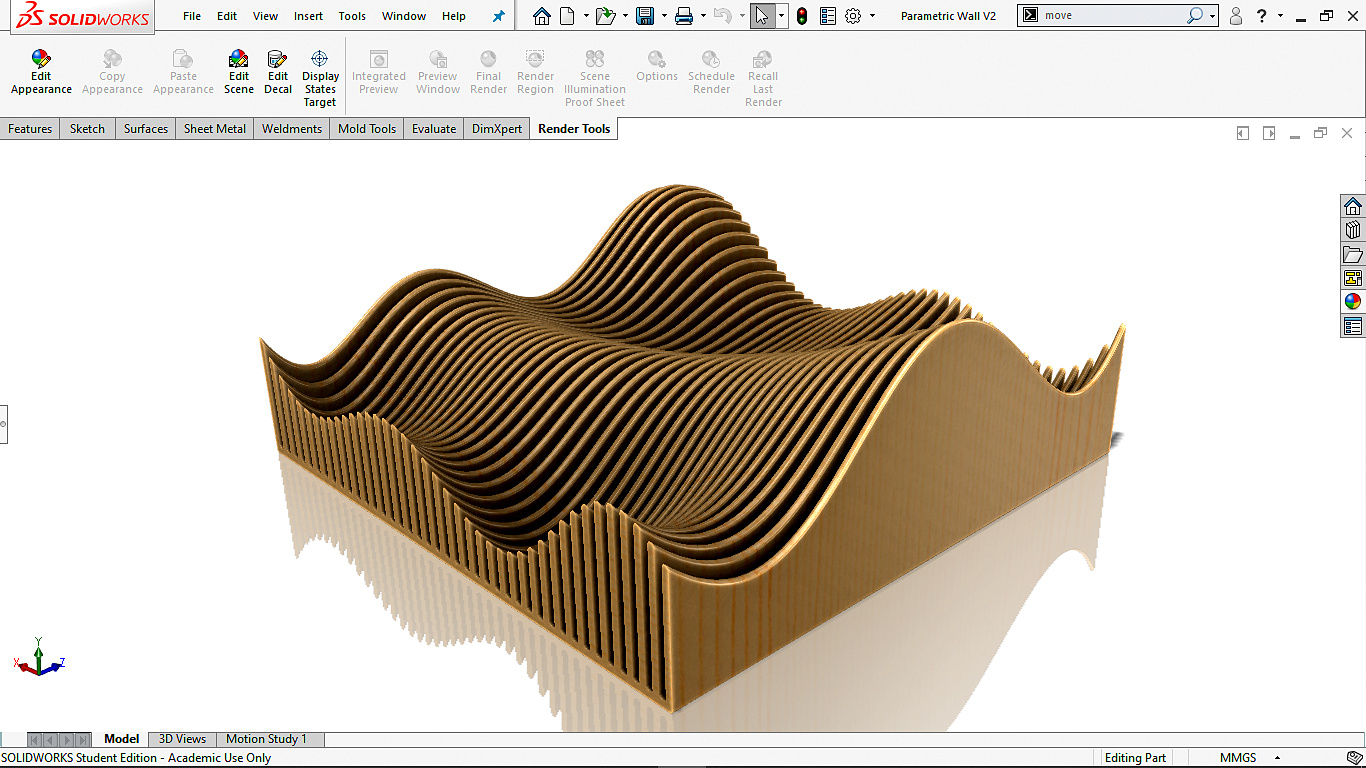Screen dimensions: 1366x768
Task: Expand the Options gear dropdown arrow
Action: (x=872, y=16)
